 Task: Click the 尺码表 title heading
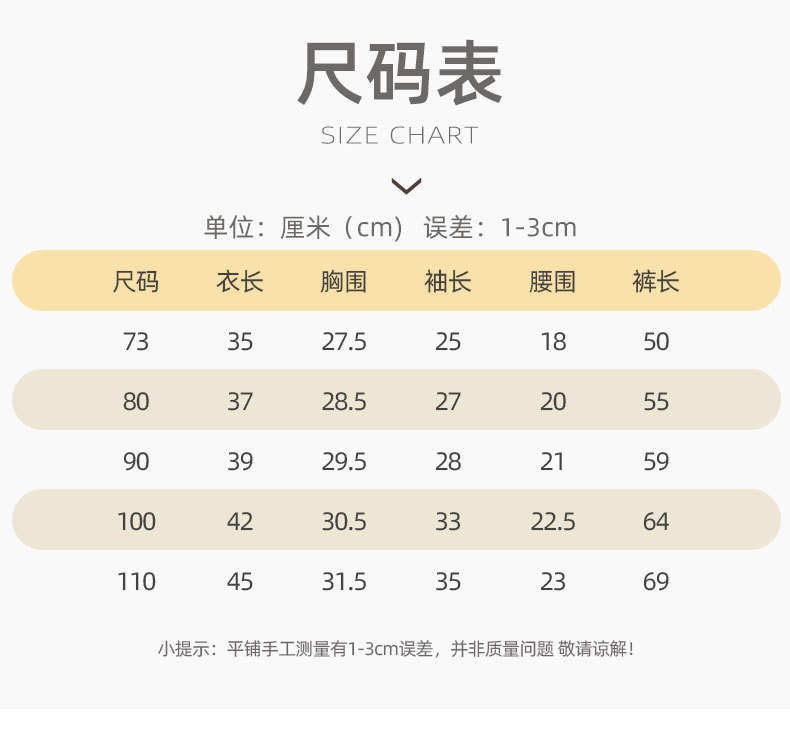400,75
